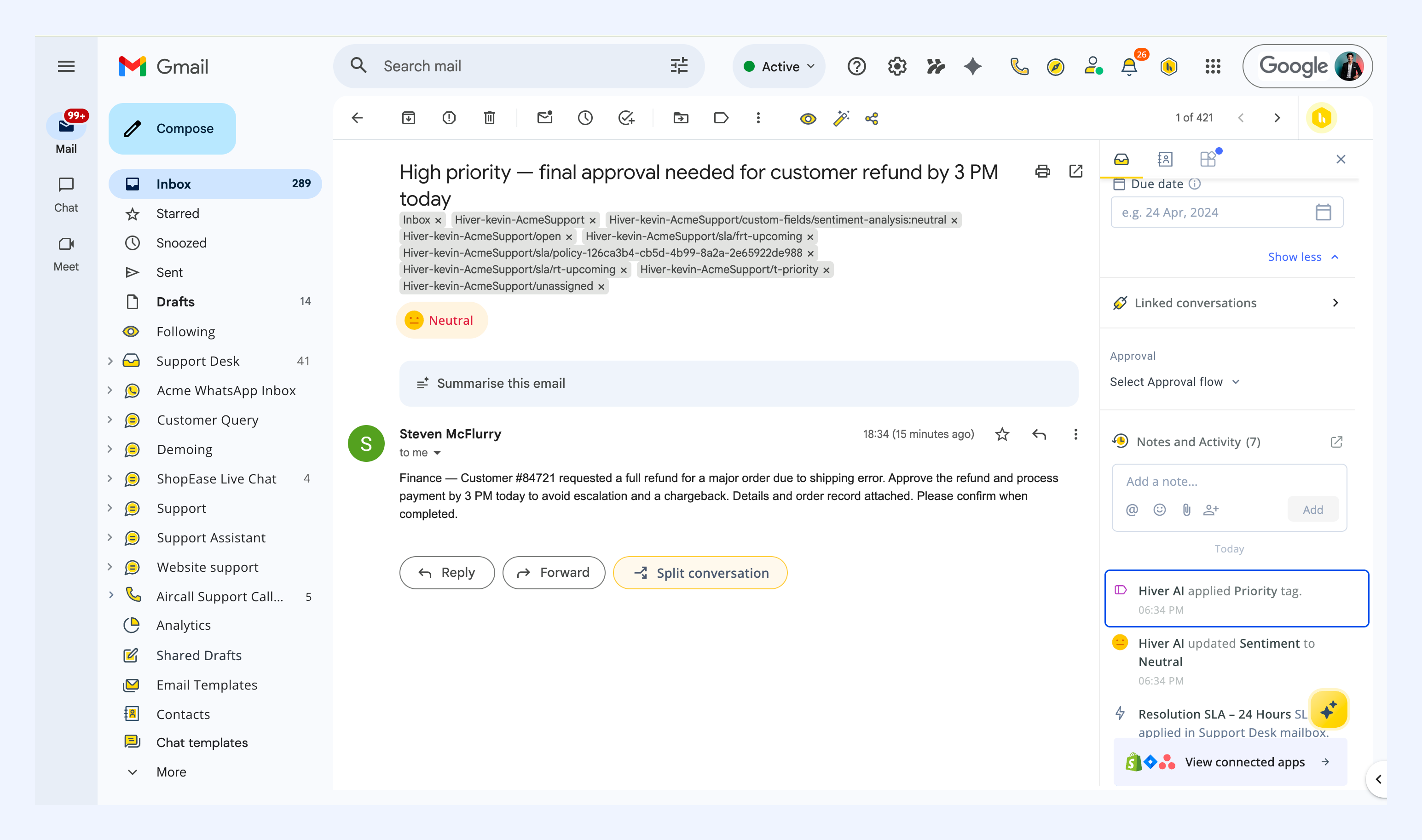Snooze the email with the clock icon
1422x840 pixels.
(x=585, y=118)
